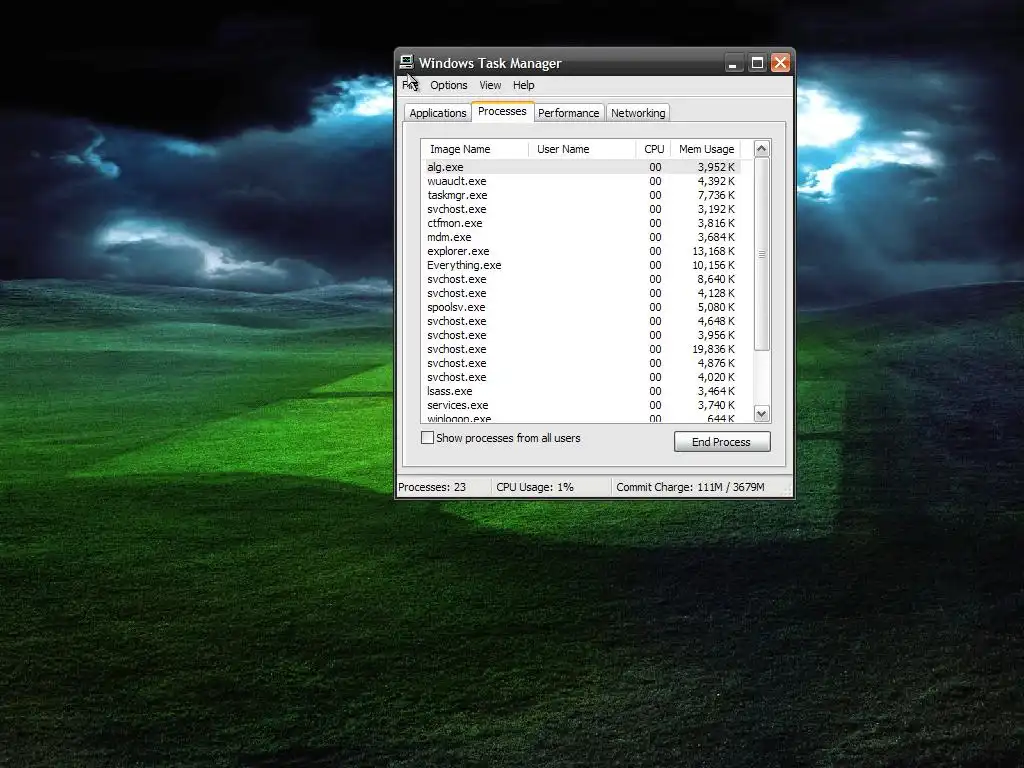Viewport: 1024px width, 768px height.
Task: Sort processes by CPU column header
Action: pyautogui.click(x=654, y=149)
